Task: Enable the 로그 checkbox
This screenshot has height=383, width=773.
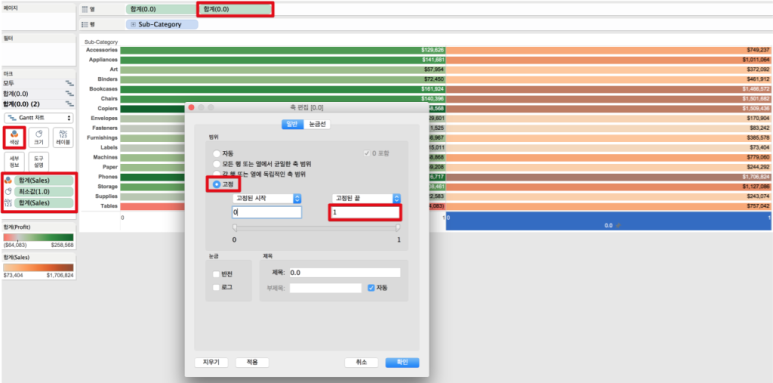Action: tap(216, 287)
